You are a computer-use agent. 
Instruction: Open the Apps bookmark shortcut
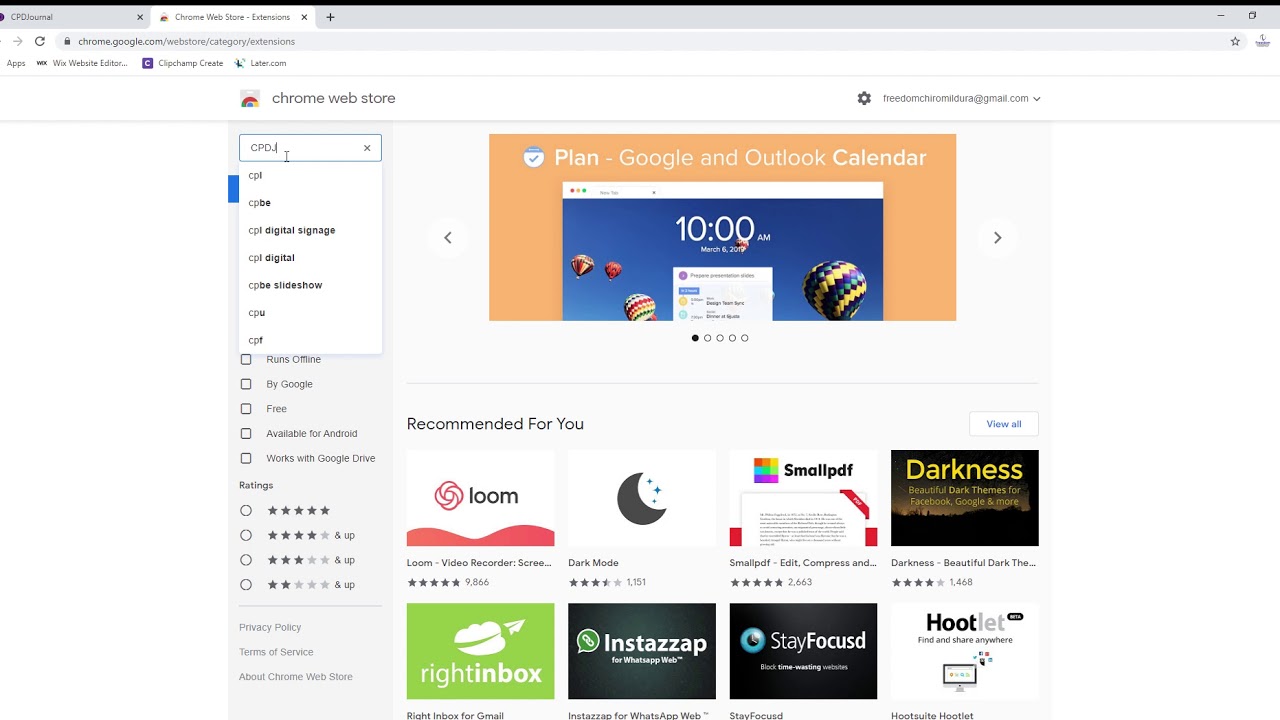(x=16, y=63)
